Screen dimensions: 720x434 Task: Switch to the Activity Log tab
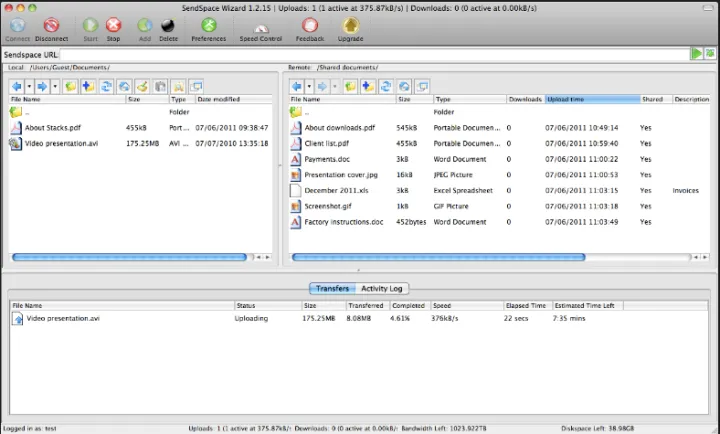[x=381, y=288]
